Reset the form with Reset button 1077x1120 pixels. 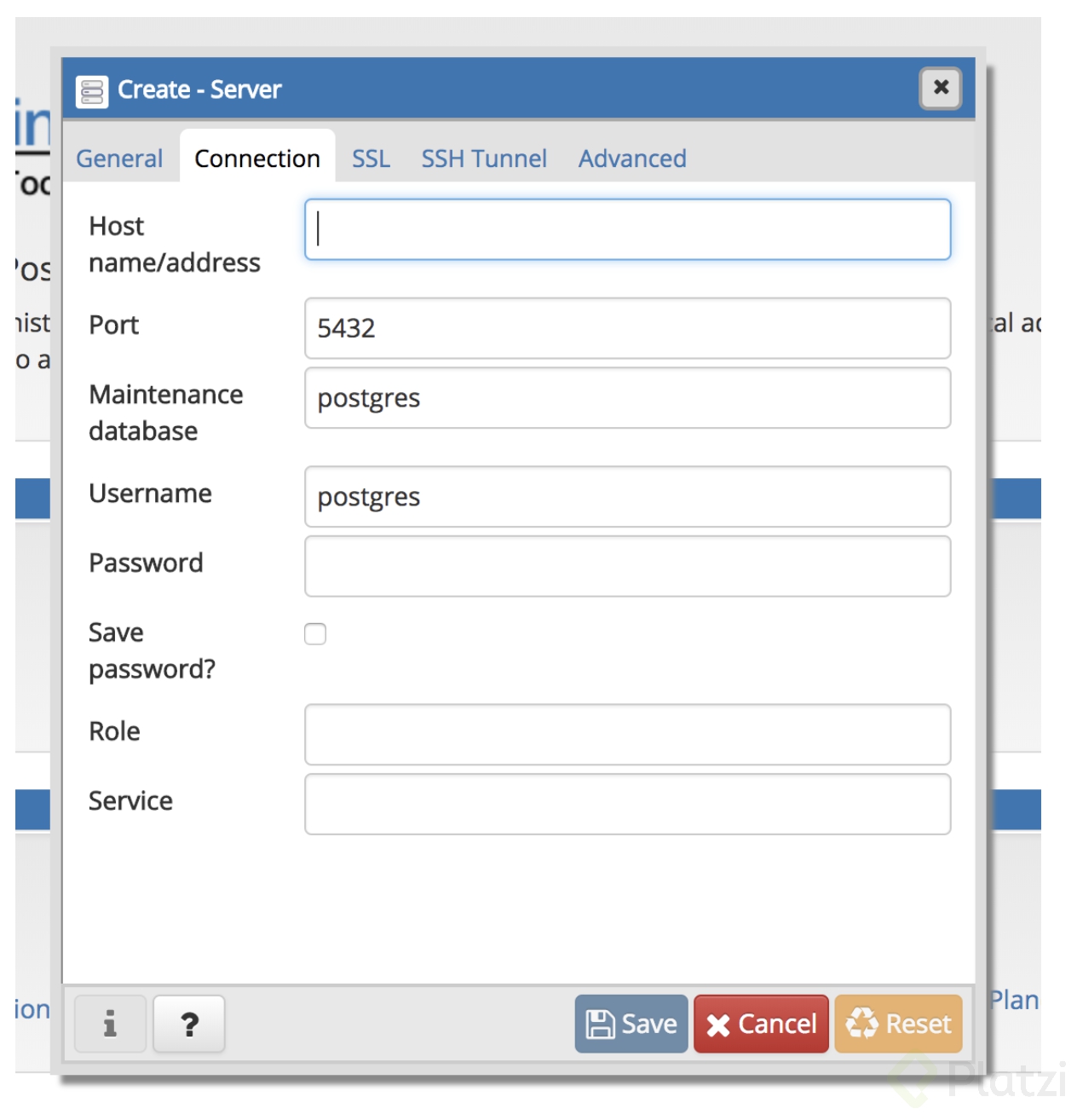[898, 1024]
